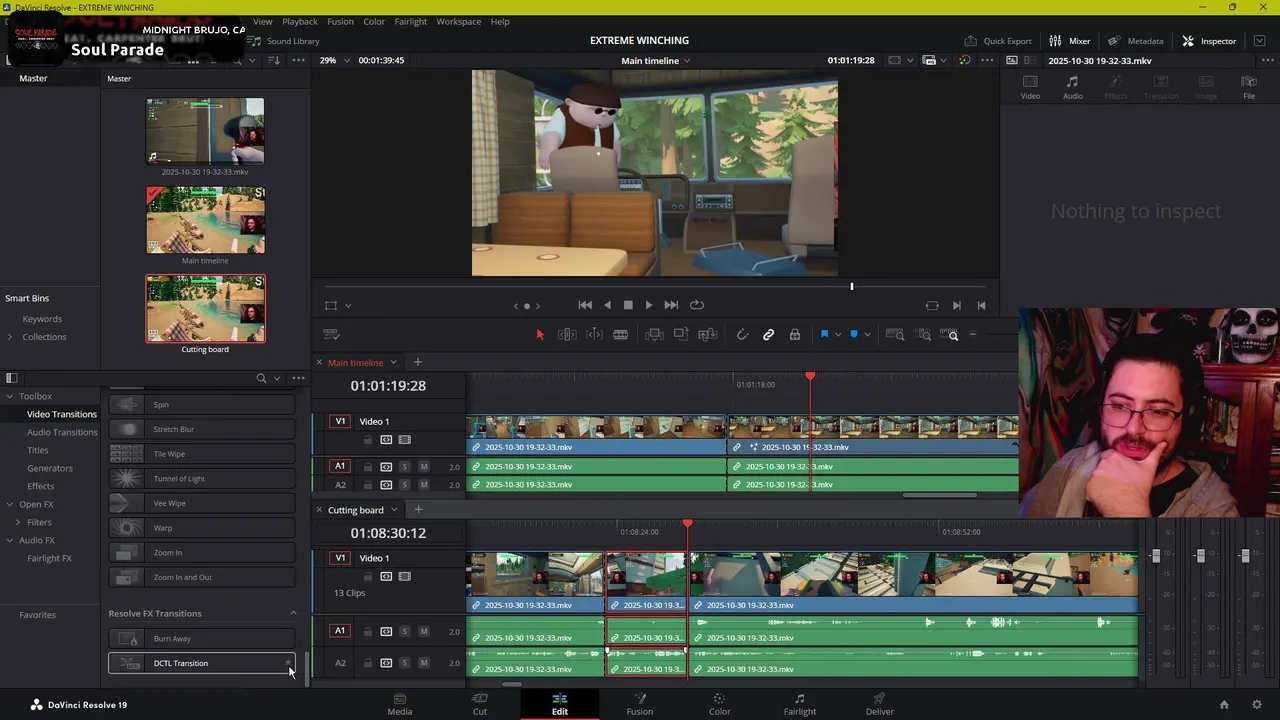Disable V1 video track in Main timeline
The height and width of the screenshot is (720, 1280).
coord(404,440)
